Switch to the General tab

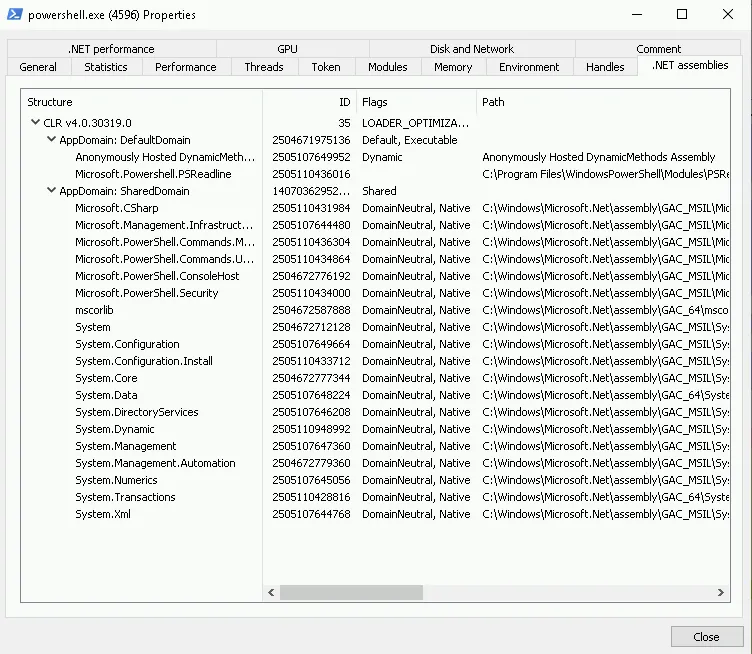click(38, 67)
